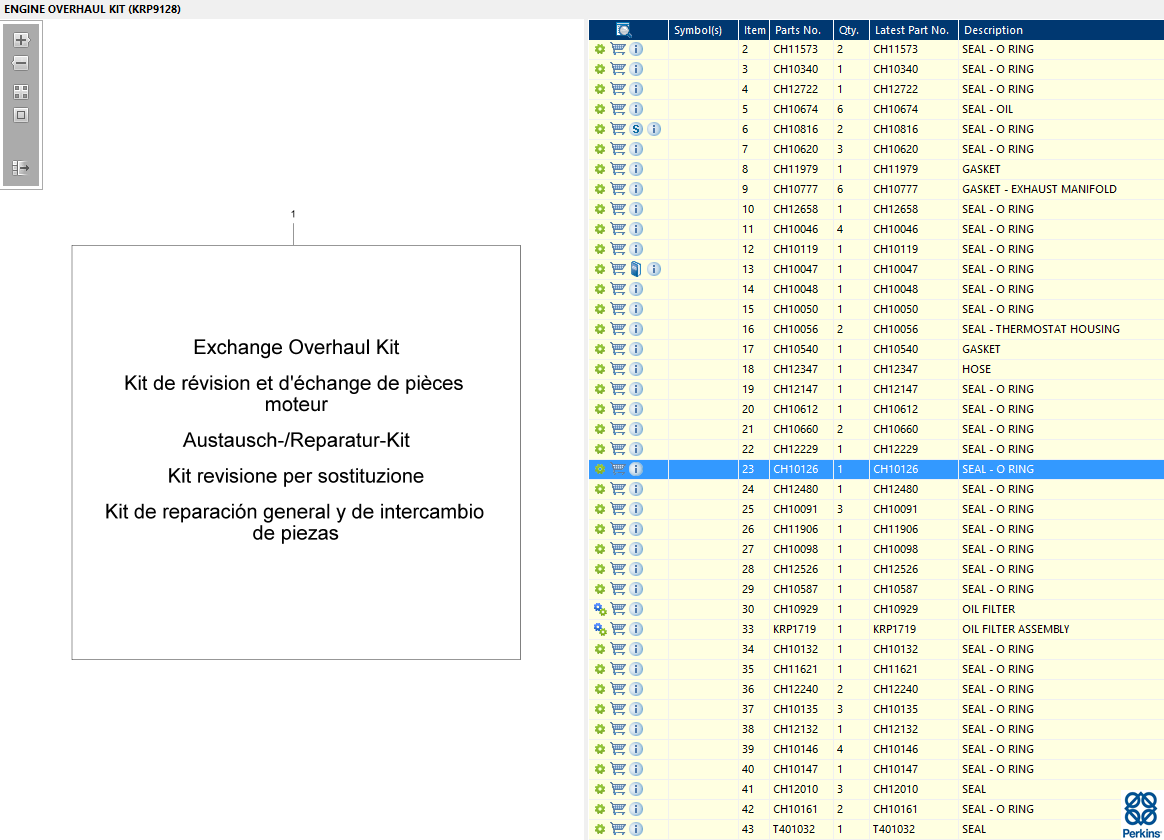Add GASKET - EXHAUST MANIFOLD item 9 to cart
This screenshot has width=1164, height=840.
[x=618, y=188]
